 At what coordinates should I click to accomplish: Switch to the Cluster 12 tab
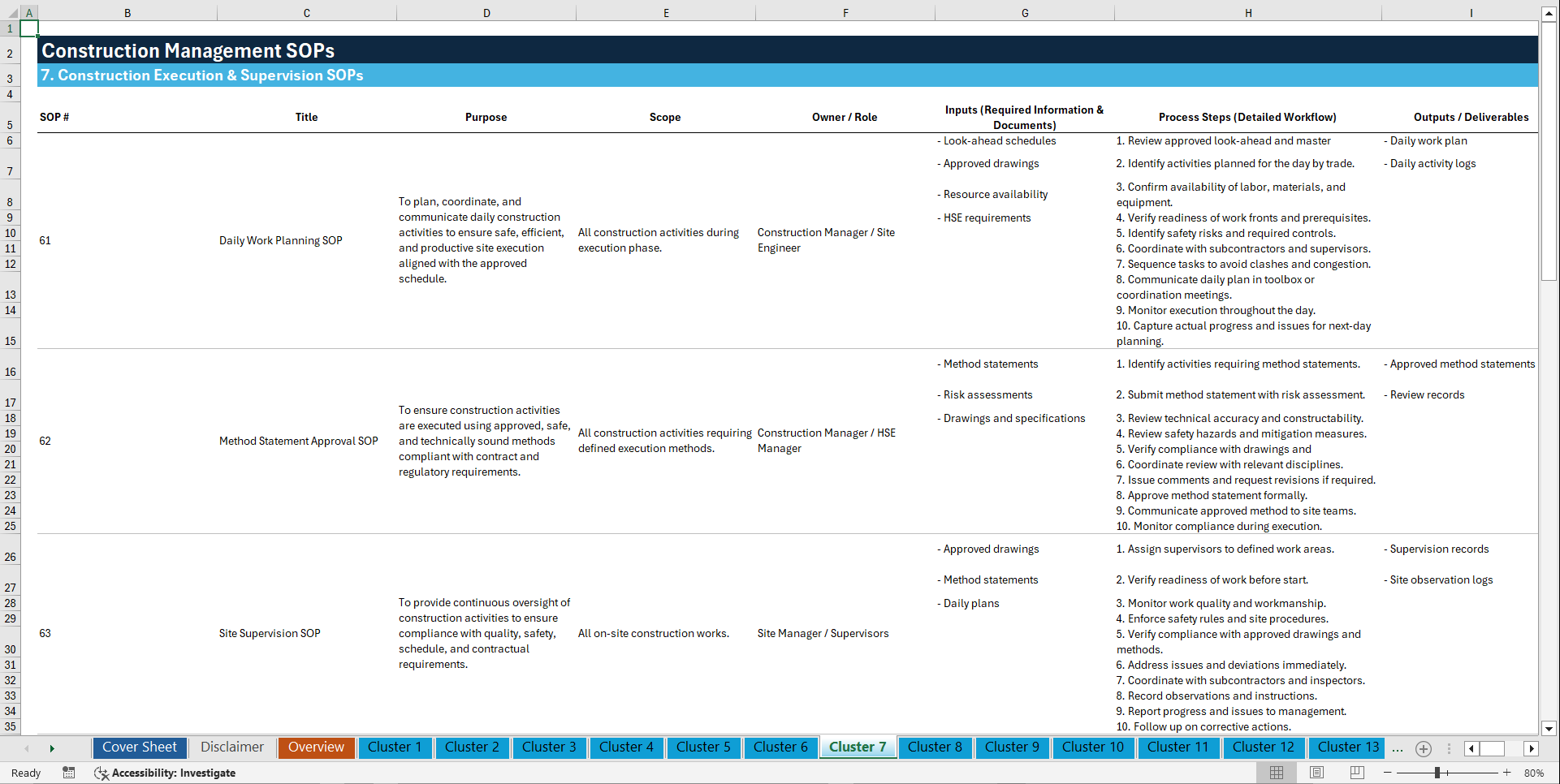(x=1264, y=747)
